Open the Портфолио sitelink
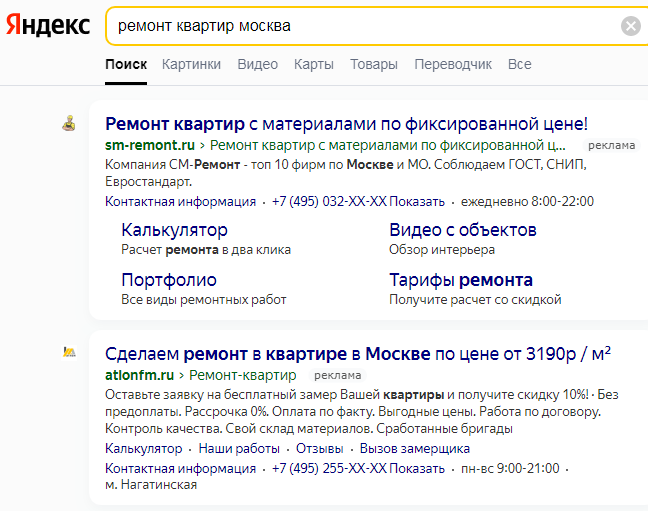 [x=169, y=280]
